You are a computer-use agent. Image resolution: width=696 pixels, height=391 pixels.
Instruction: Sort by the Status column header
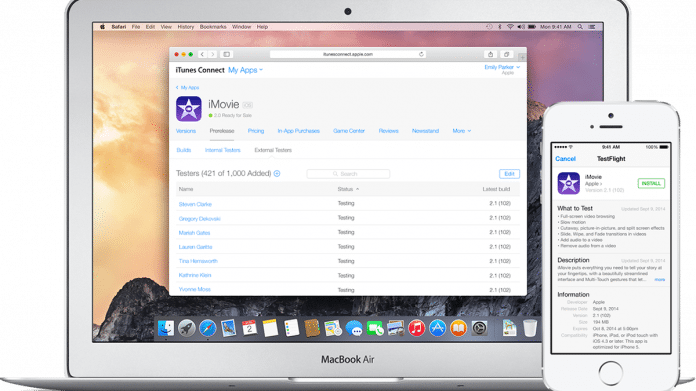coord(348,189)
